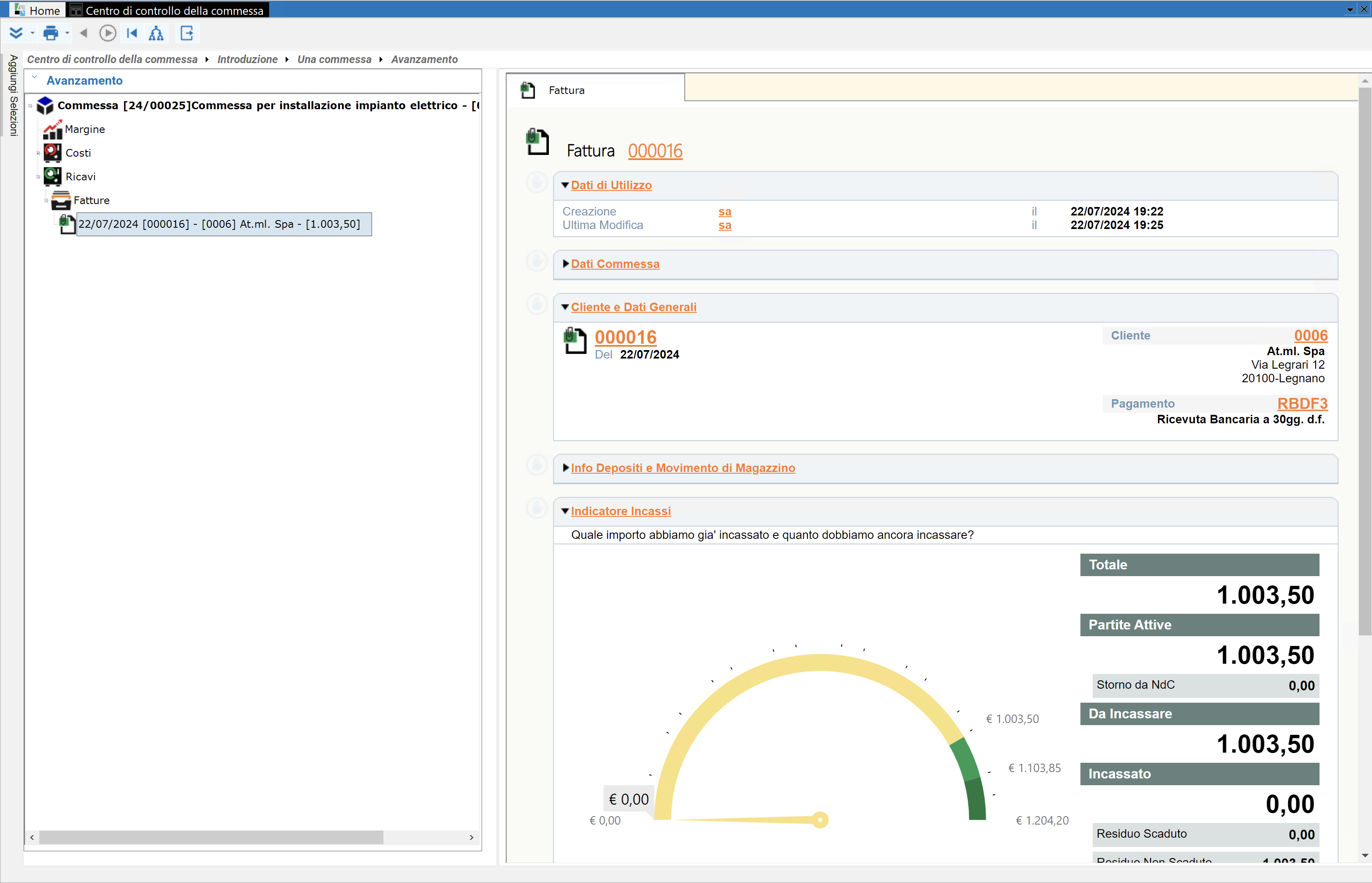Select invoice row 22/07/2024 [000016] At.ml. Spa
Viewport: 1372px width, 883px height.
[224, 224]
